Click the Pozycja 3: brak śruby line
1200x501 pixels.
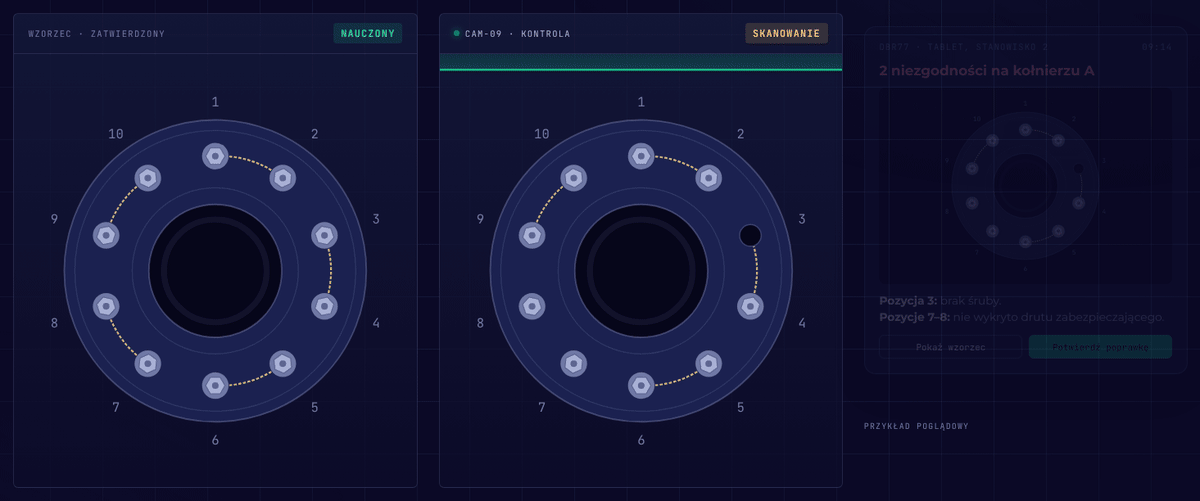(938, 300)
